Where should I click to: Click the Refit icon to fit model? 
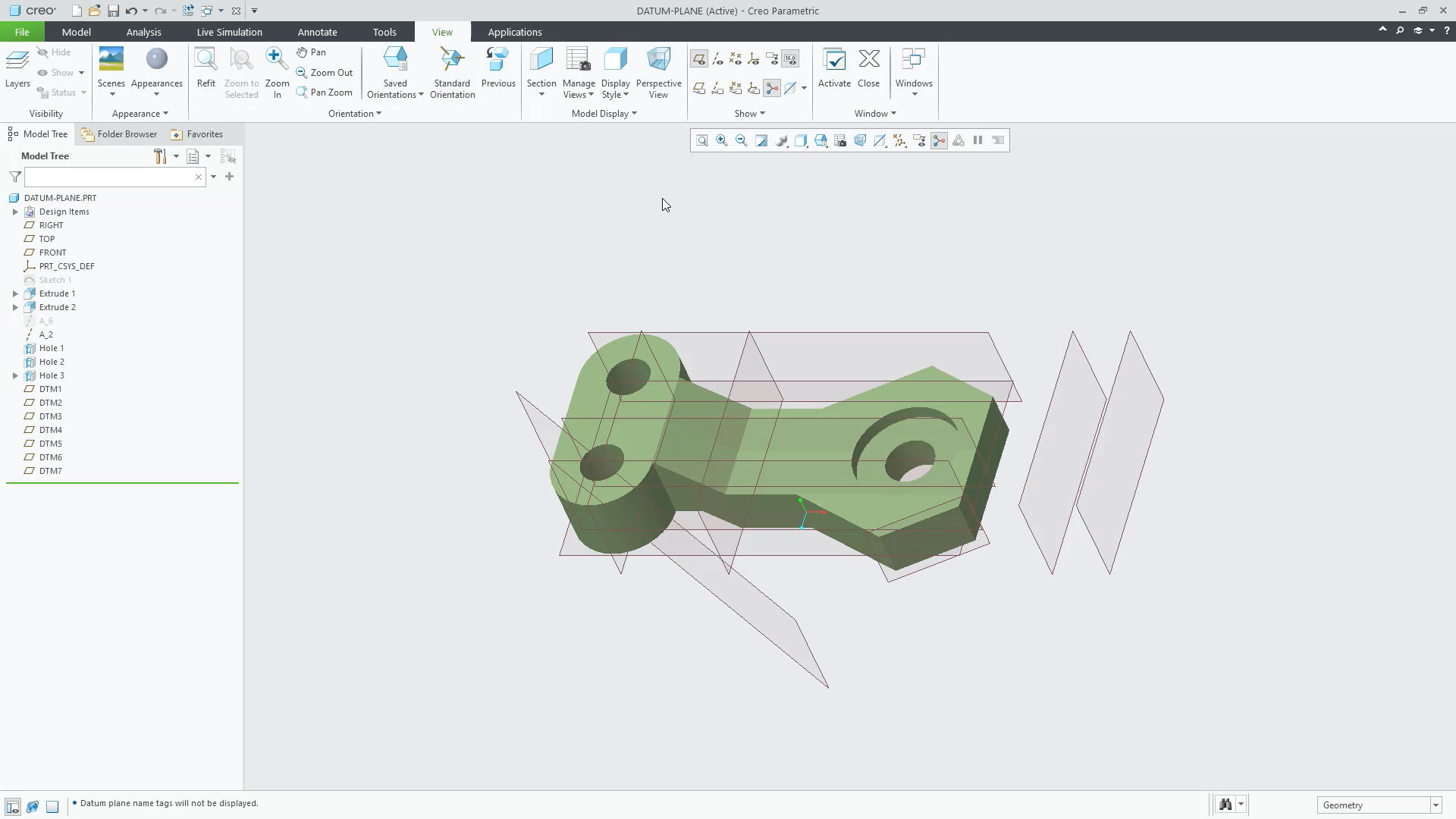pos(206,67)
